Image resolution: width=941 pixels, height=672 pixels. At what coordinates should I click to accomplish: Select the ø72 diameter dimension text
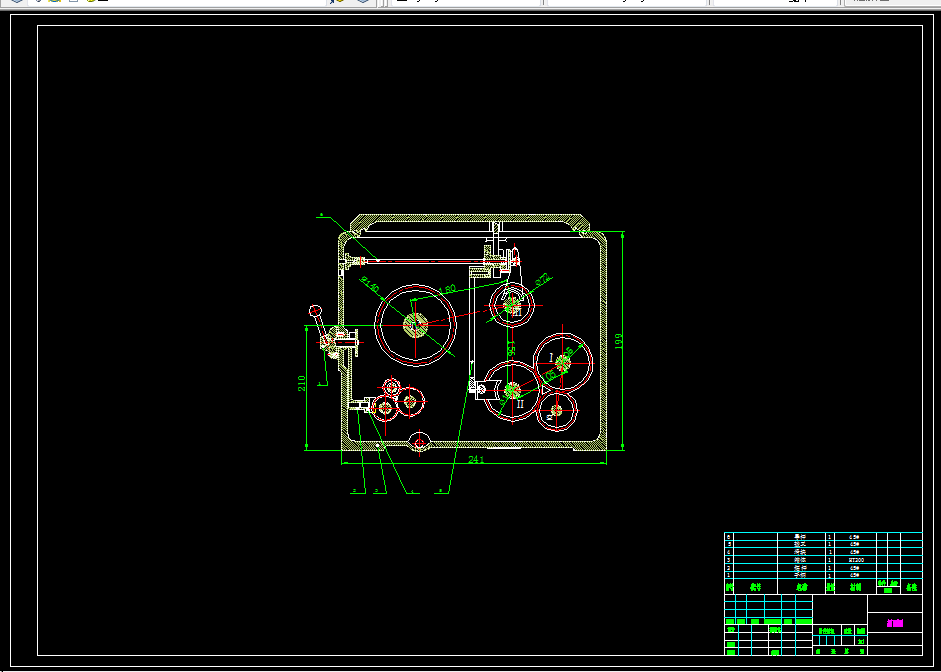543,279
